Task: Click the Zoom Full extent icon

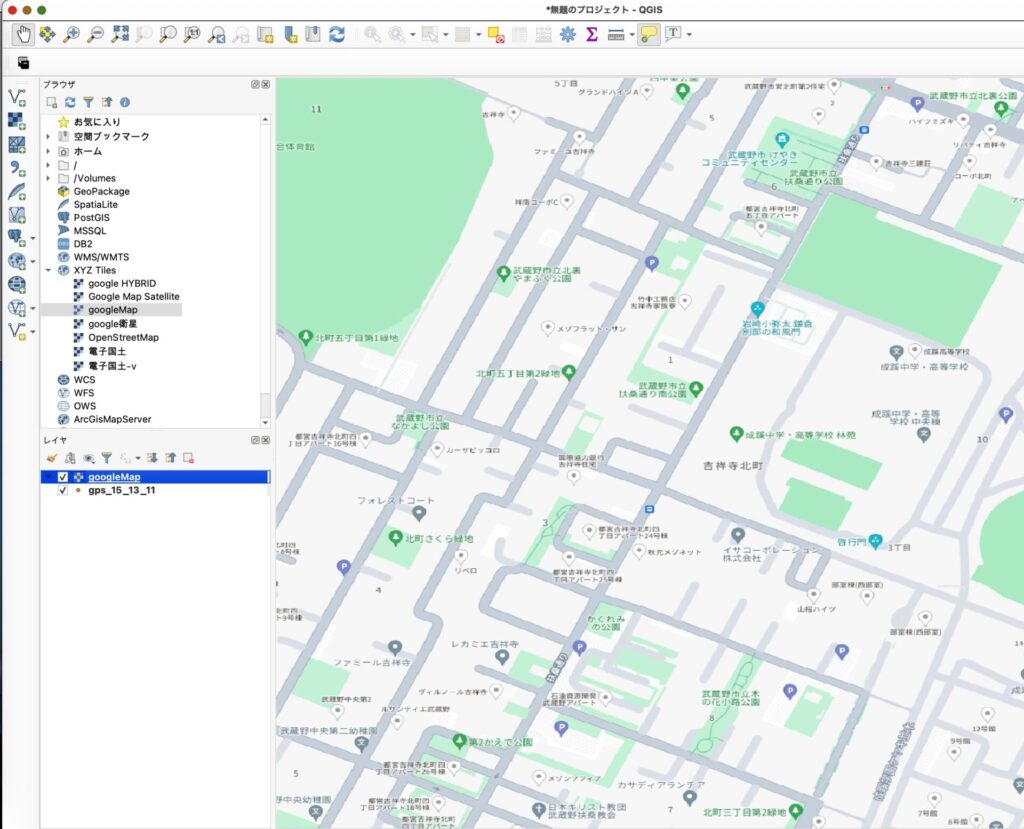Action: 120,34
